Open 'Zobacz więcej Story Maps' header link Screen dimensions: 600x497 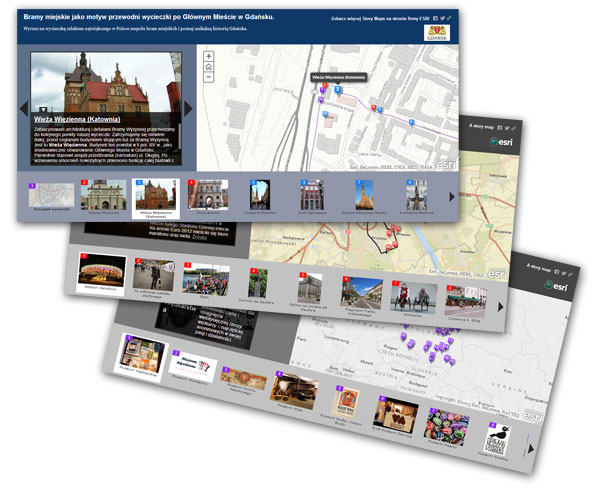[380, 18]
